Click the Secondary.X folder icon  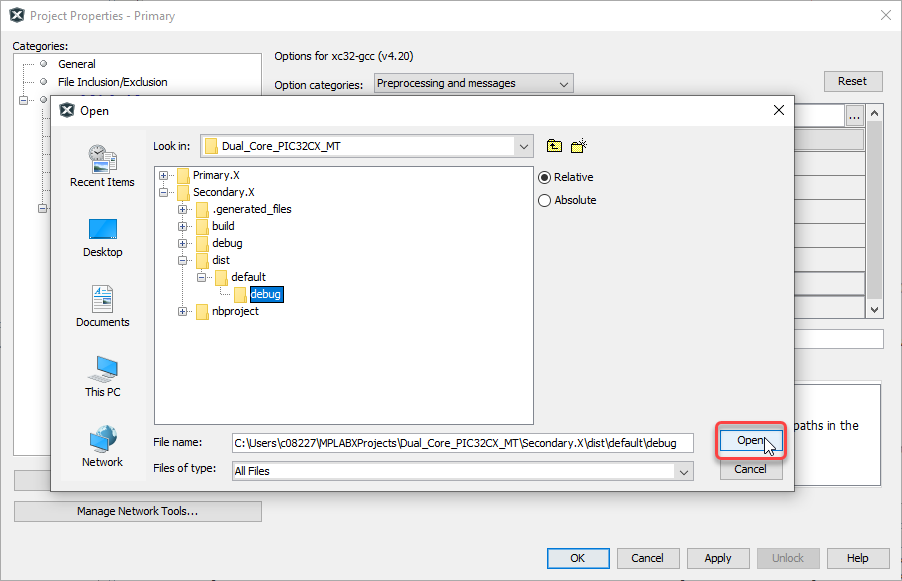[x=184, y=192]
